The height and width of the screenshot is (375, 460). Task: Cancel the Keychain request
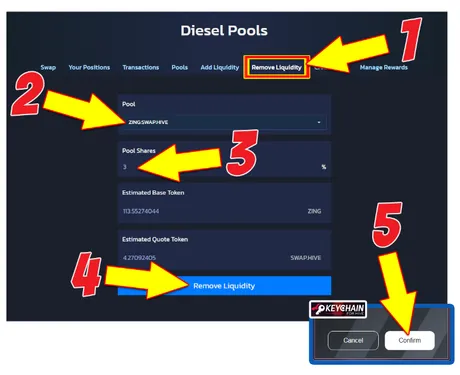[353, 340]
